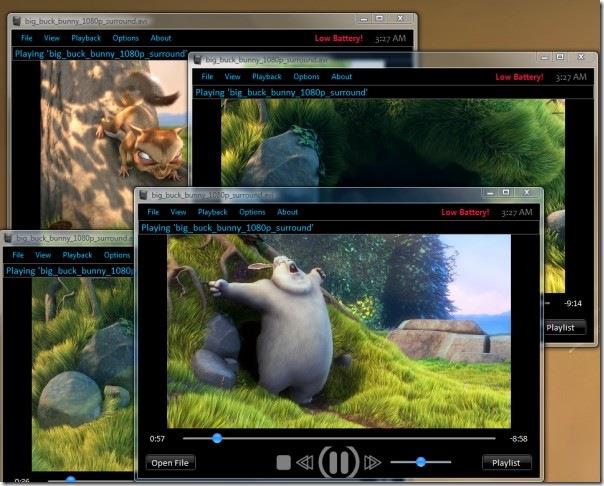Click the Low Battery! warning in the front window
This screenshot has height=486, width=604.
point(465,212)
